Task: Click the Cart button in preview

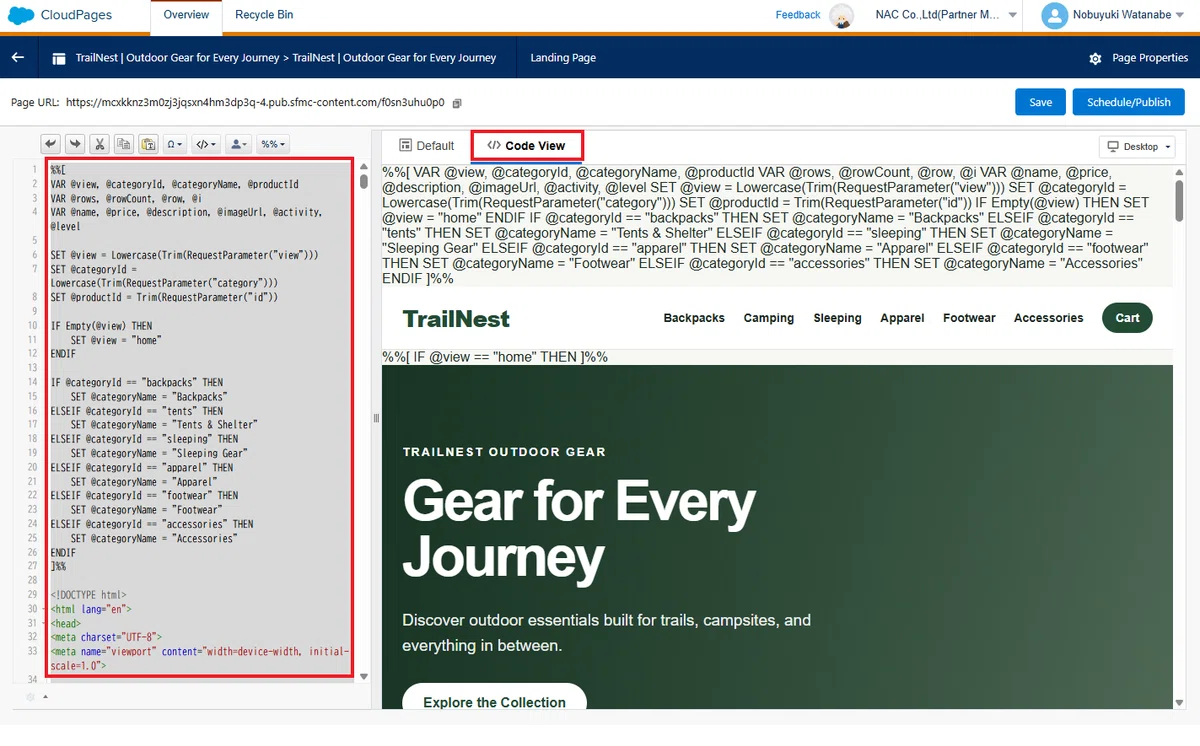Action: [x=1127, y=318]
